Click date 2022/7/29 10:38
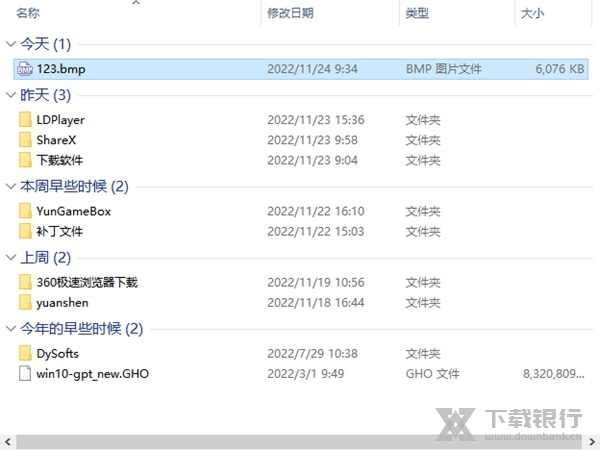Image resolution: width=600 pixels, height=450 pixels. (312, 354)
